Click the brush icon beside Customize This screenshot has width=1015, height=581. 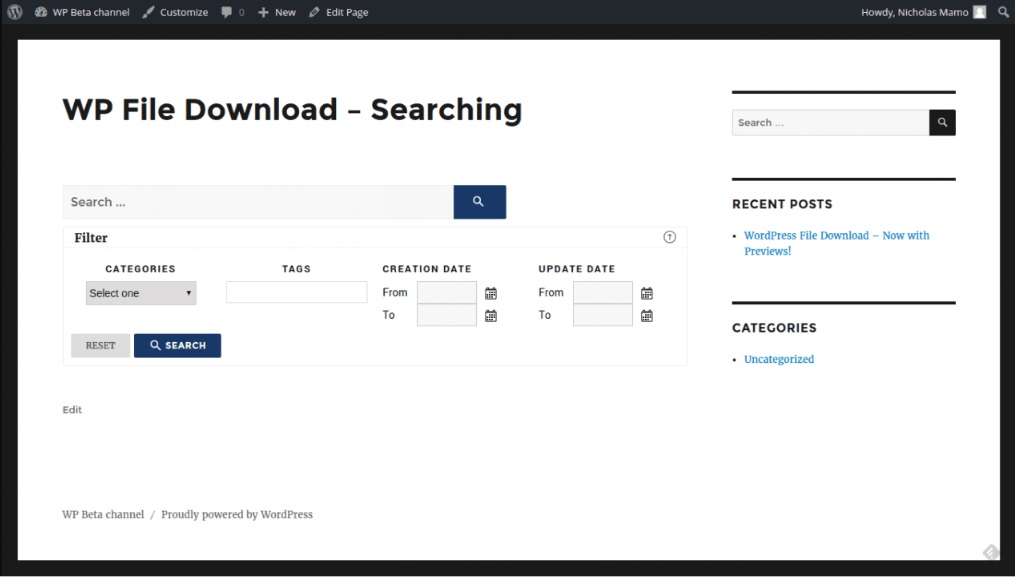point(148,12)
